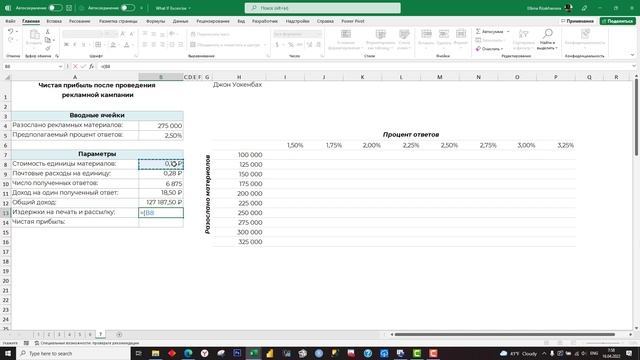Viewport: 640px width, 360px height.
Task: Click the save icon in title bar
Action: coord(69,8)
